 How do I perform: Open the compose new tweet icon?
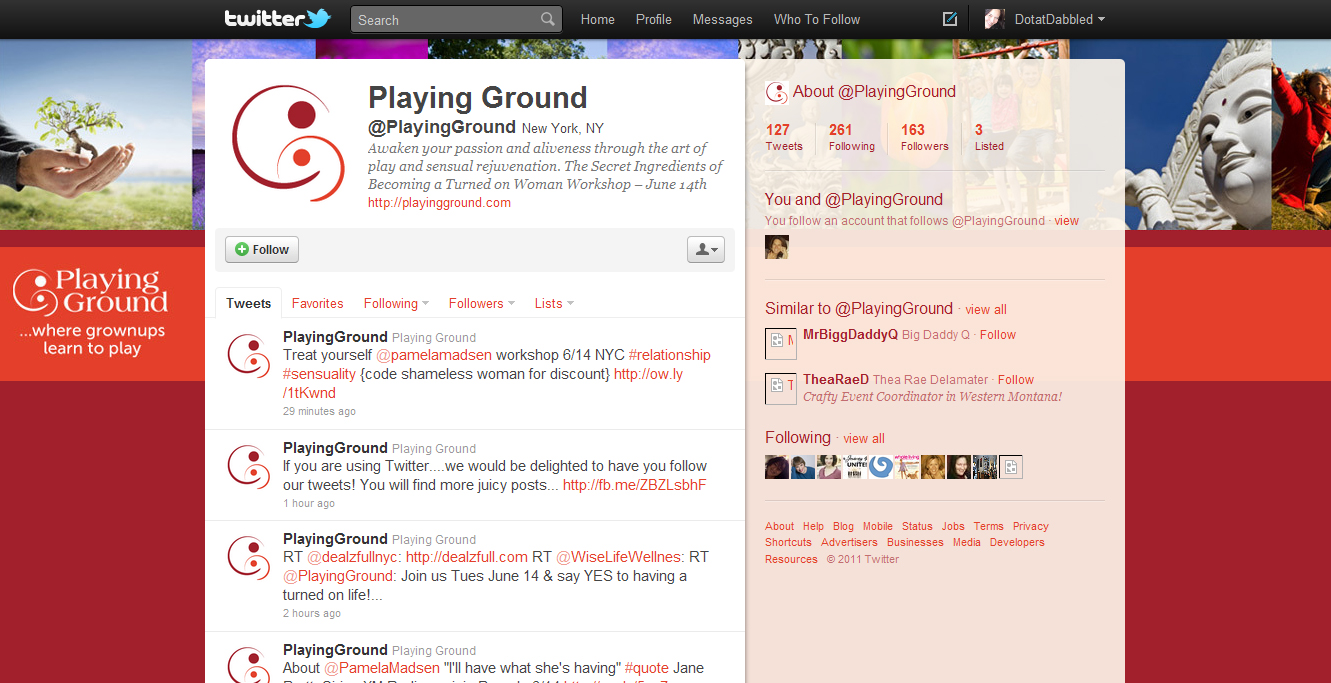coord(950,19)
